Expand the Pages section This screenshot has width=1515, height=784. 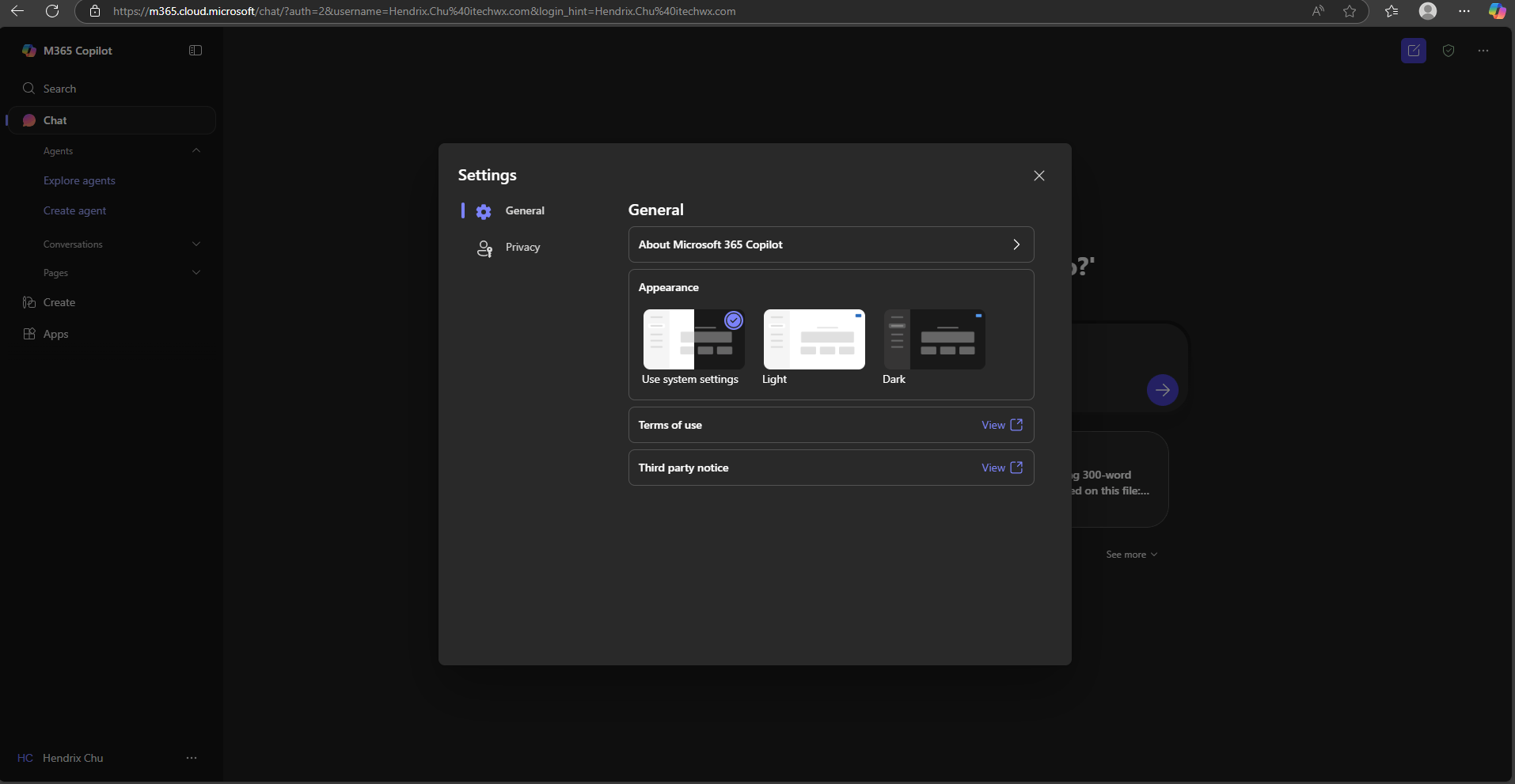click(196, 273)
